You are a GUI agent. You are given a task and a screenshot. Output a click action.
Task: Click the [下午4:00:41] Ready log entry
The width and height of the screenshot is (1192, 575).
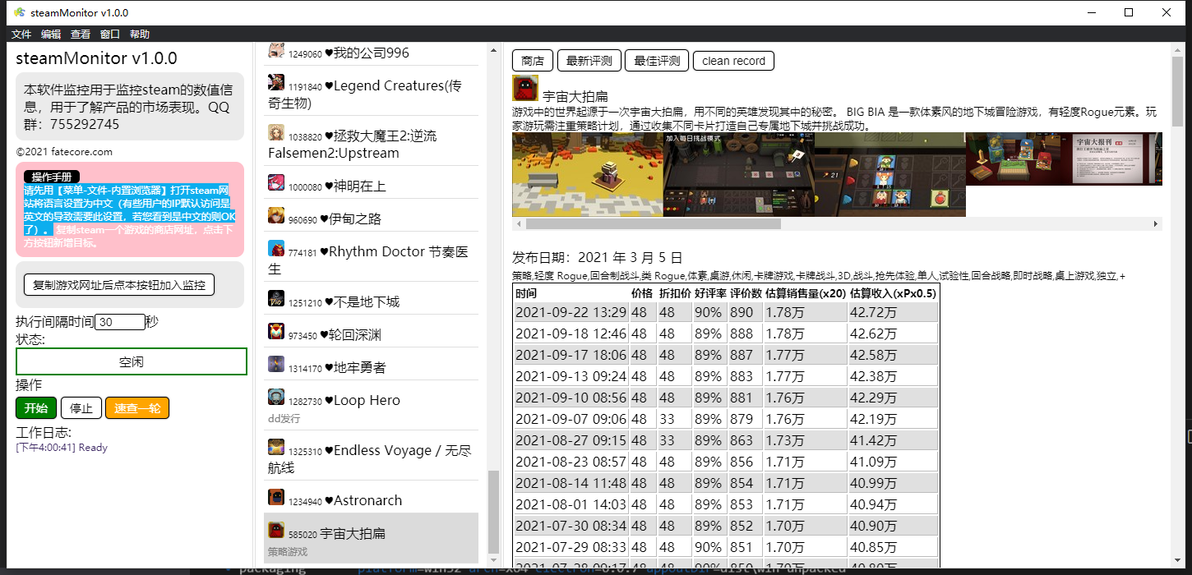click(62, 447)
